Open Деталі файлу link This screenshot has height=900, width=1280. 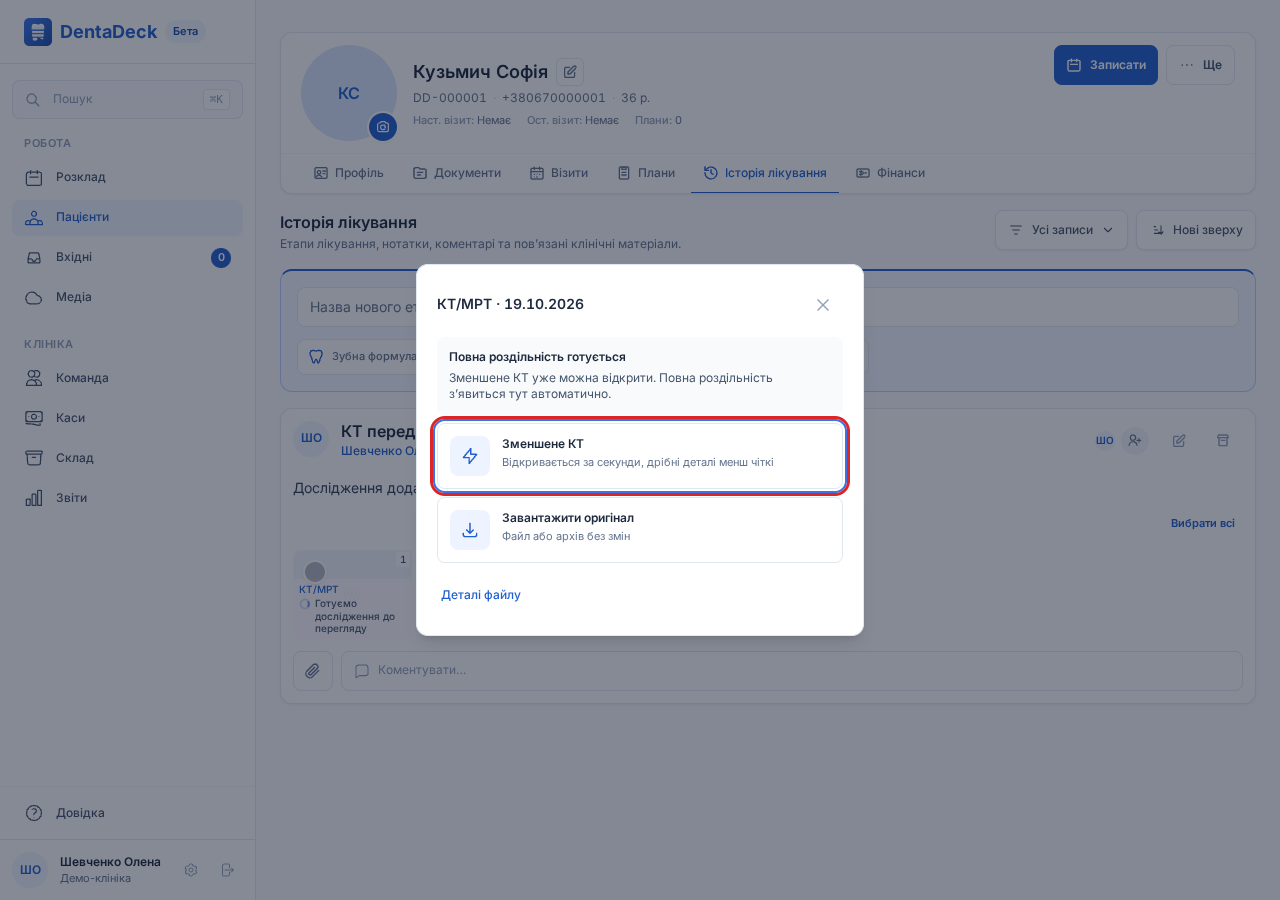[x=481, y=595]
